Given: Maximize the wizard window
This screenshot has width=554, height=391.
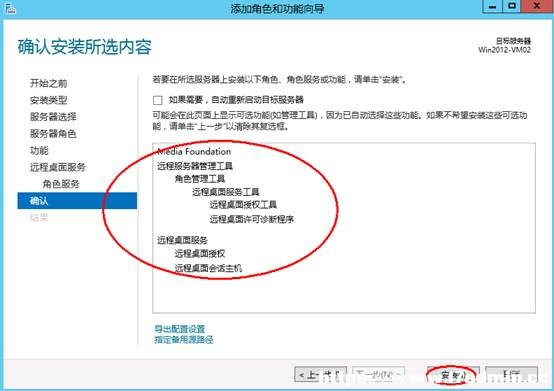Looking at the screenshot, I should pyautogui.click(x=512, y=6).
